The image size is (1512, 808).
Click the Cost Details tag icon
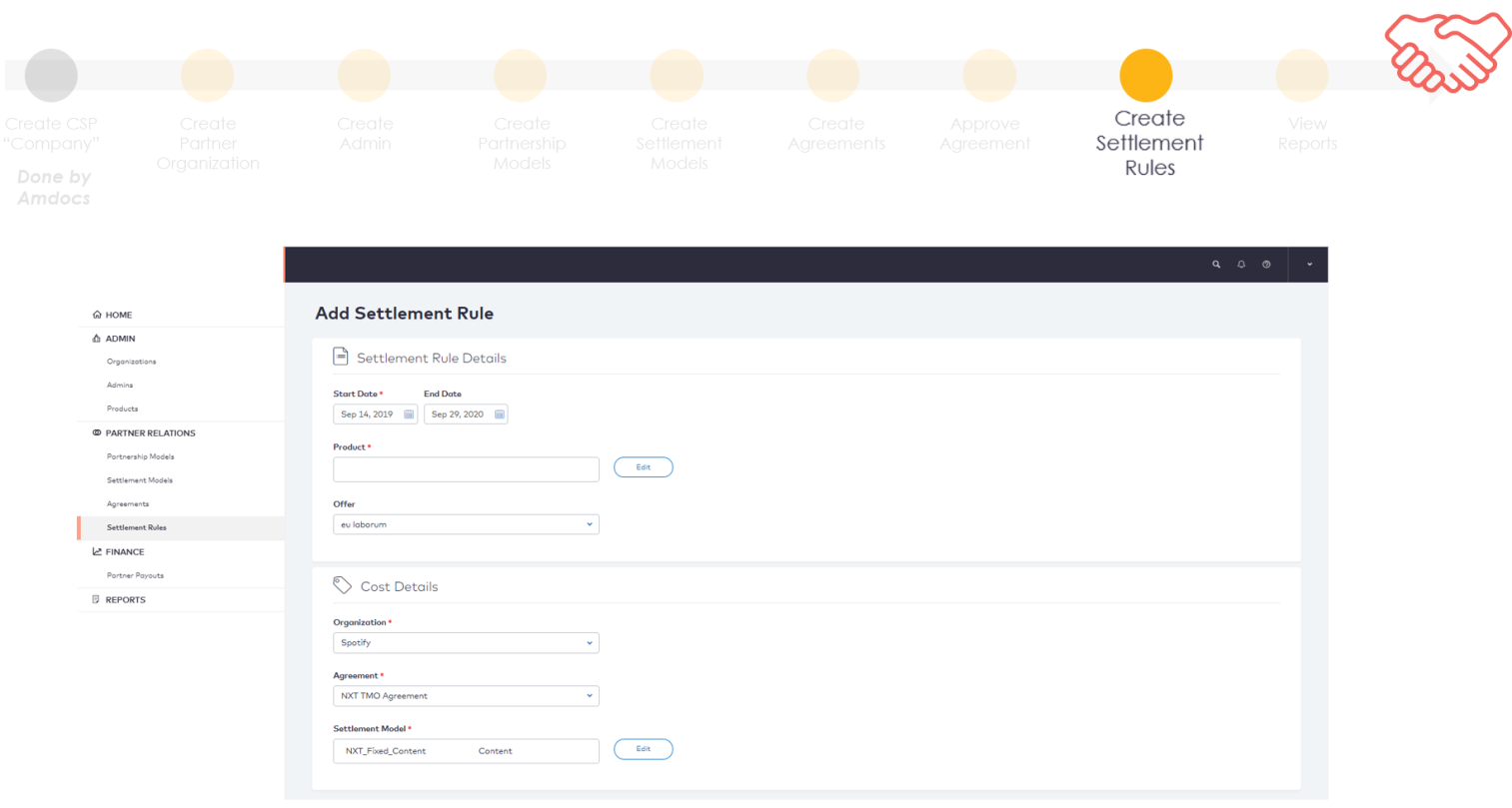click(343, 585)
